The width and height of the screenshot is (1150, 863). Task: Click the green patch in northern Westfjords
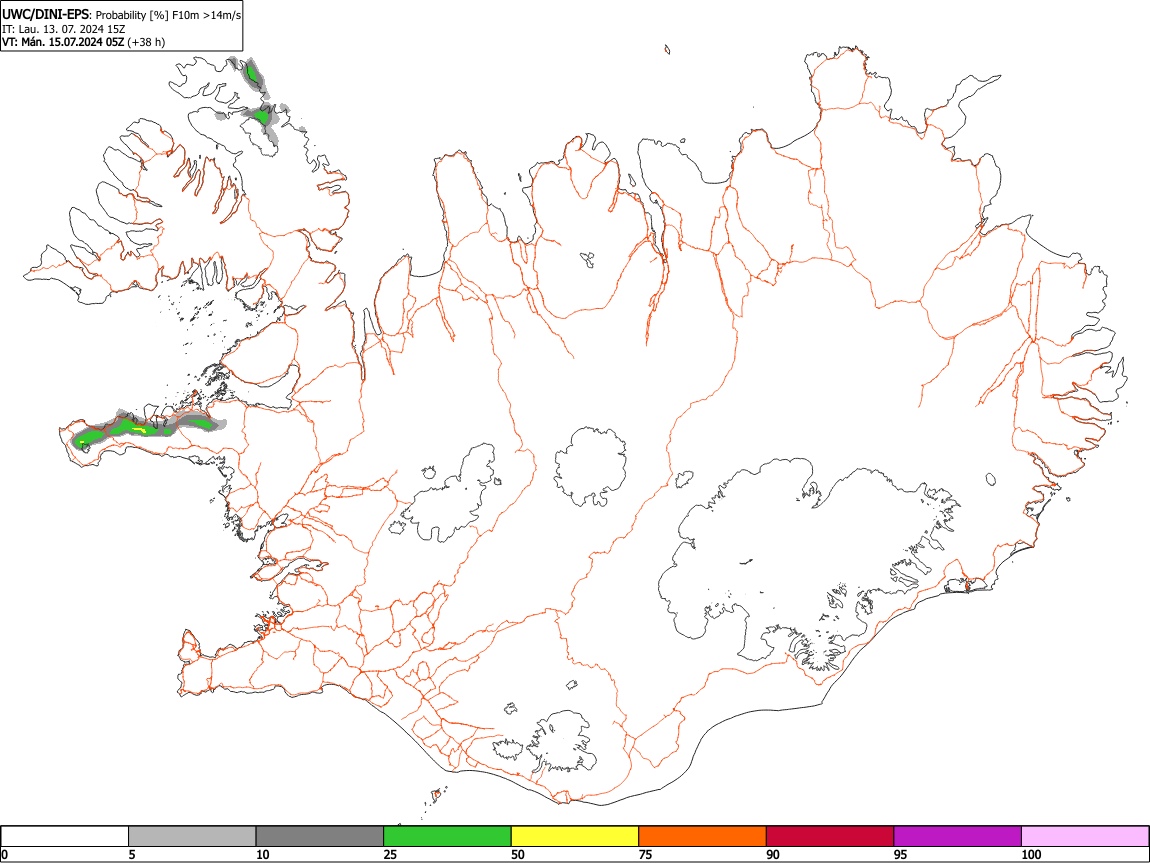point(260,117)
